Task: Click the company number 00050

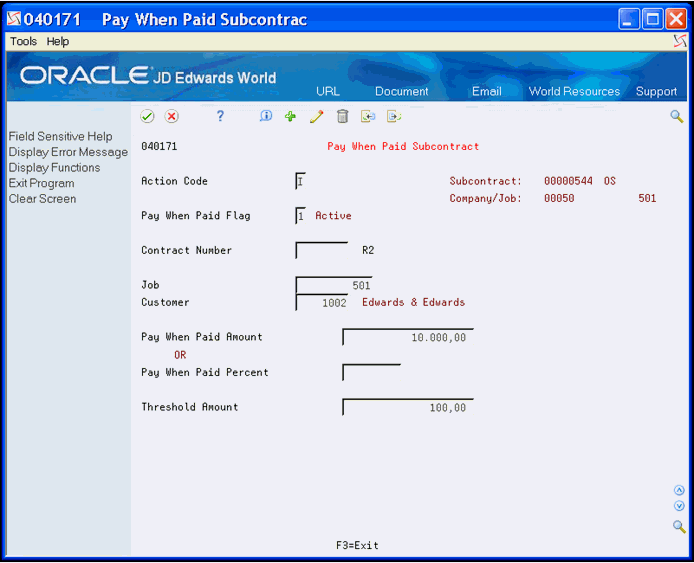Action: 559,198
